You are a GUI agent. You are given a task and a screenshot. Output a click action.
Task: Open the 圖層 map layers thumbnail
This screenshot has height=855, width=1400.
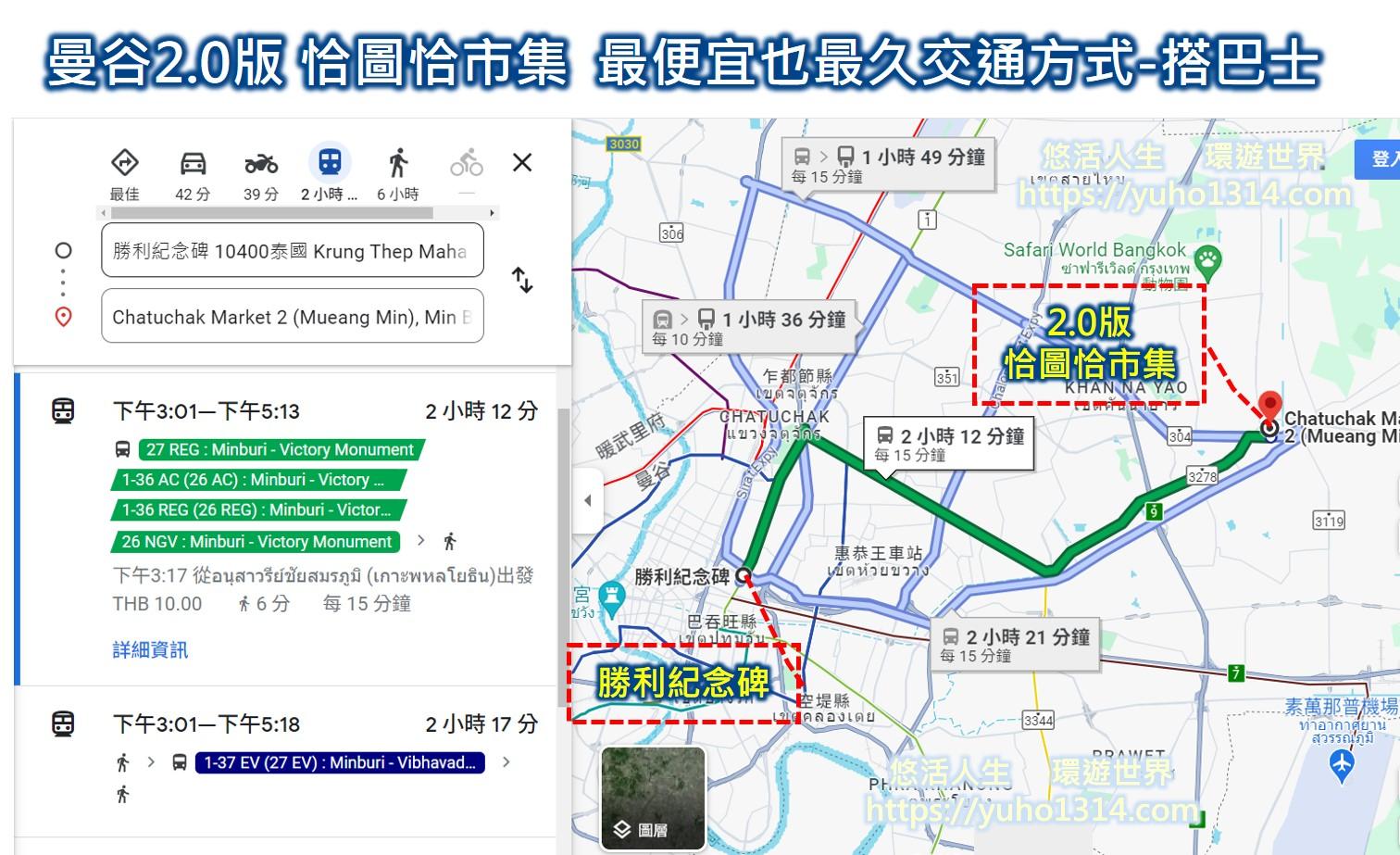(653, 798)
